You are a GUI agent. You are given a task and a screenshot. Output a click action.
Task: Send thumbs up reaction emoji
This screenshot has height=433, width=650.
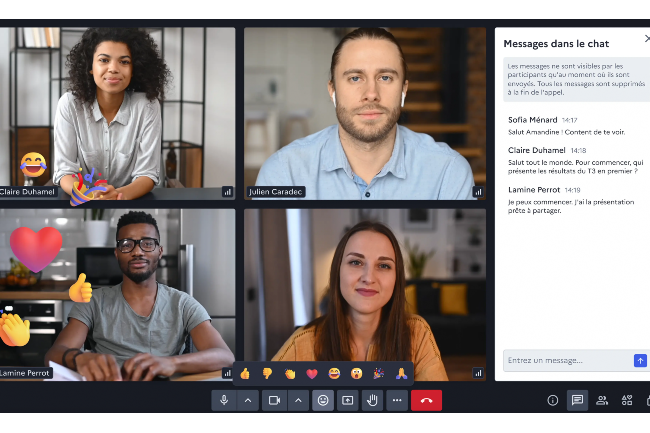(245, 373)
